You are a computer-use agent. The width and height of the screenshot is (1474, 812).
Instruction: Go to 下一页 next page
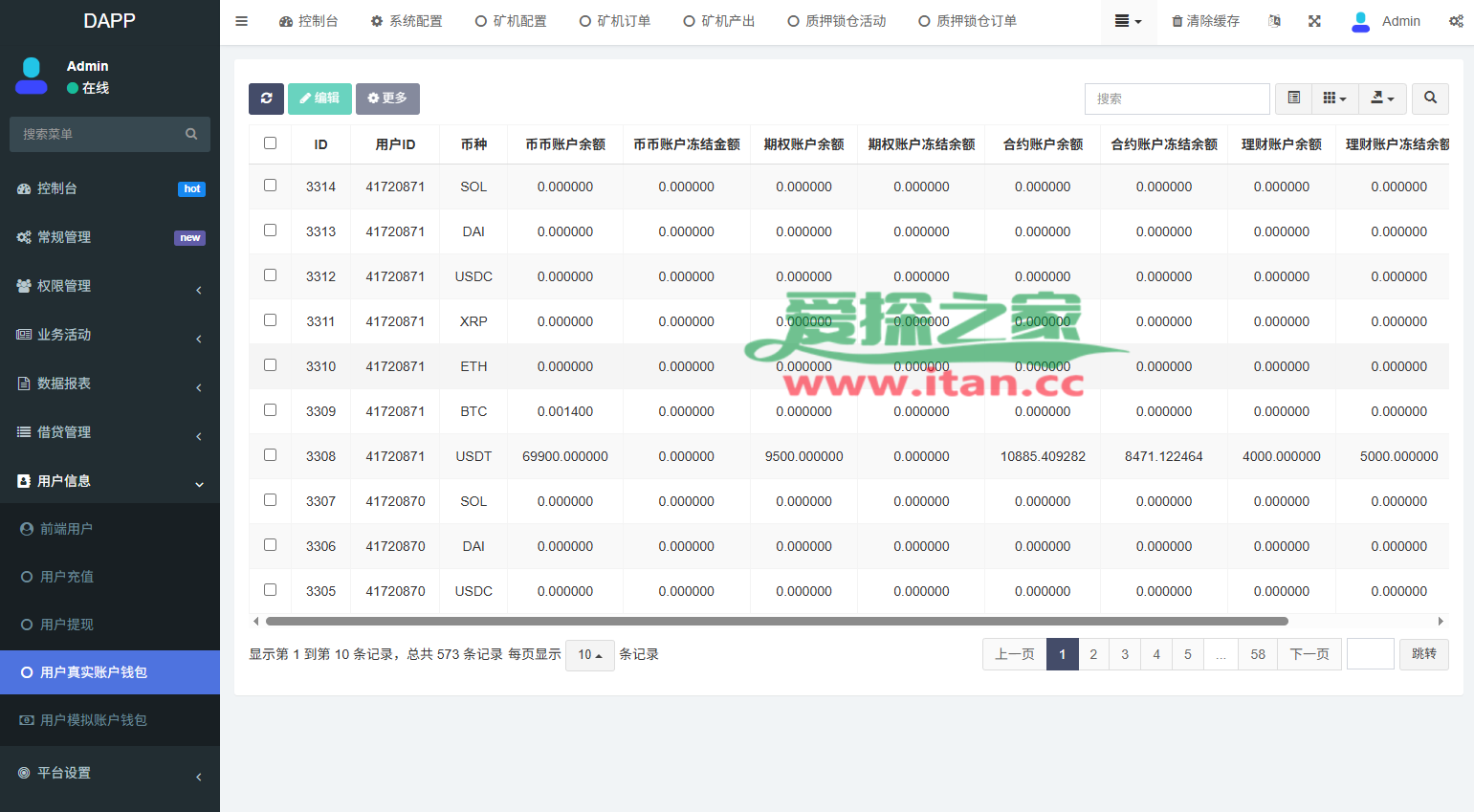coord(1309,654)
